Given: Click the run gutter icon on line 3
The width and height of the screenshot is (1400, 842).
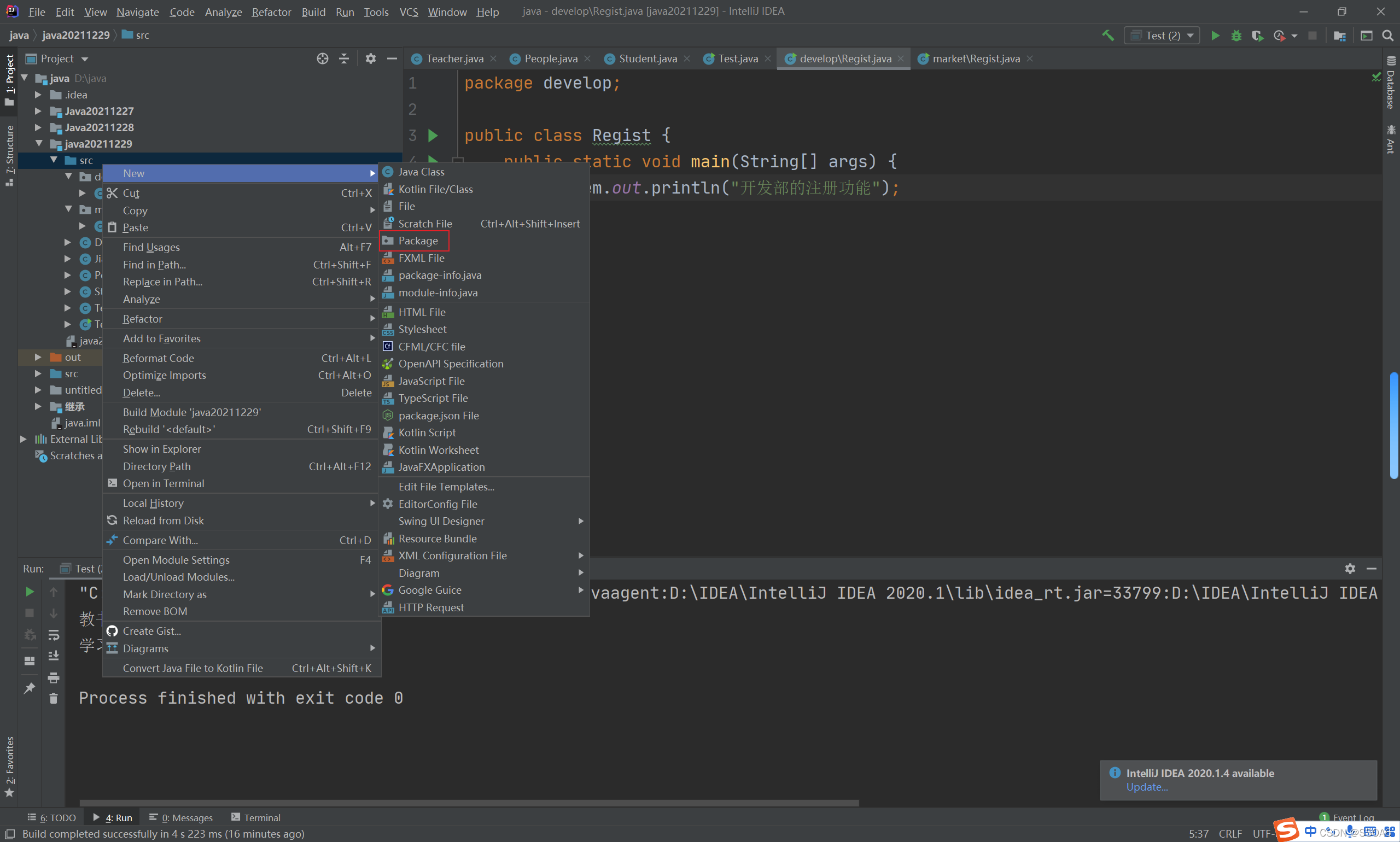Looking at the screenshot, I should point(433,135).
